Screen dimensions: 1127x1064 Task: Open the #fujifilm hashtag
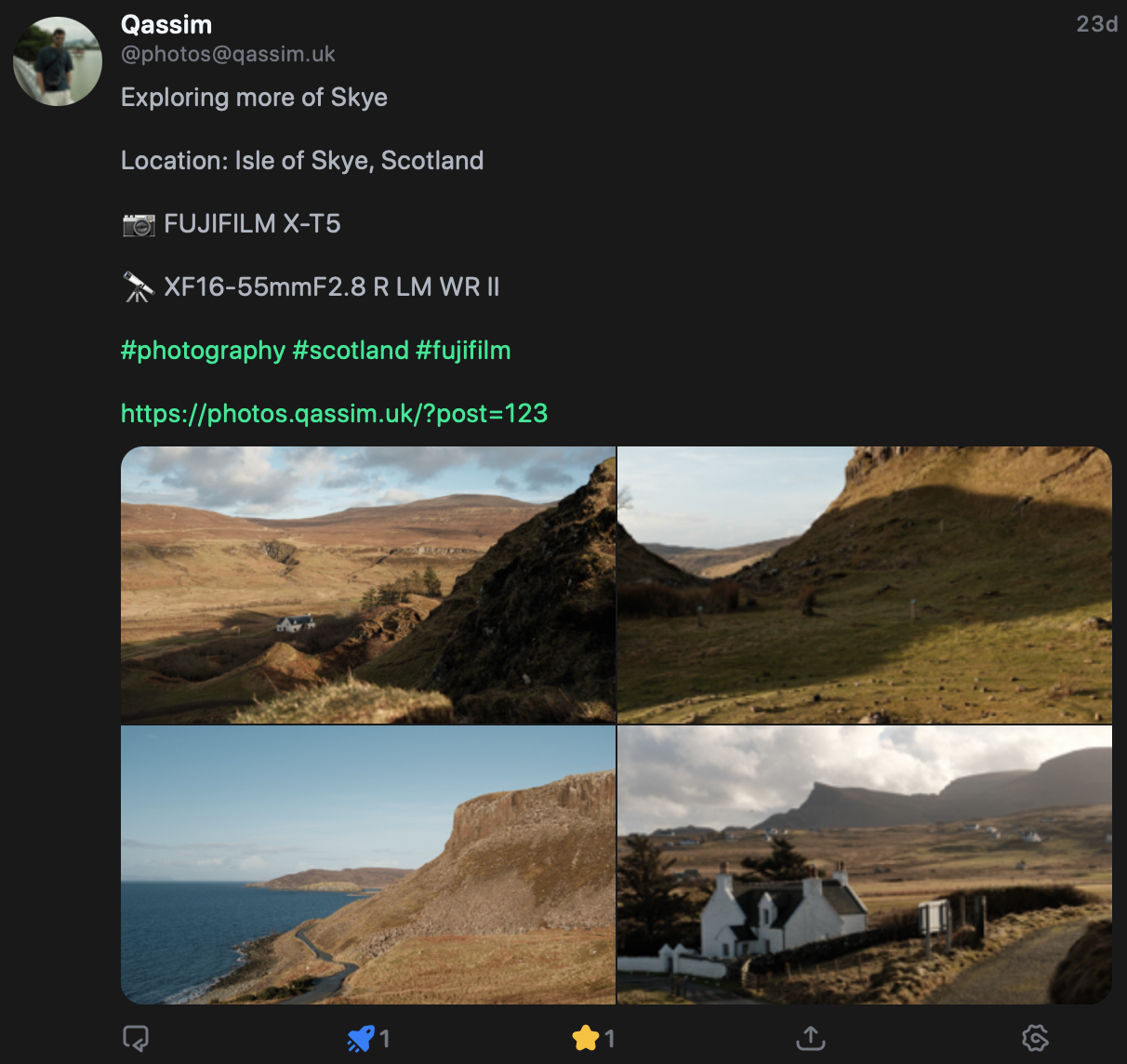pos(463,351)
